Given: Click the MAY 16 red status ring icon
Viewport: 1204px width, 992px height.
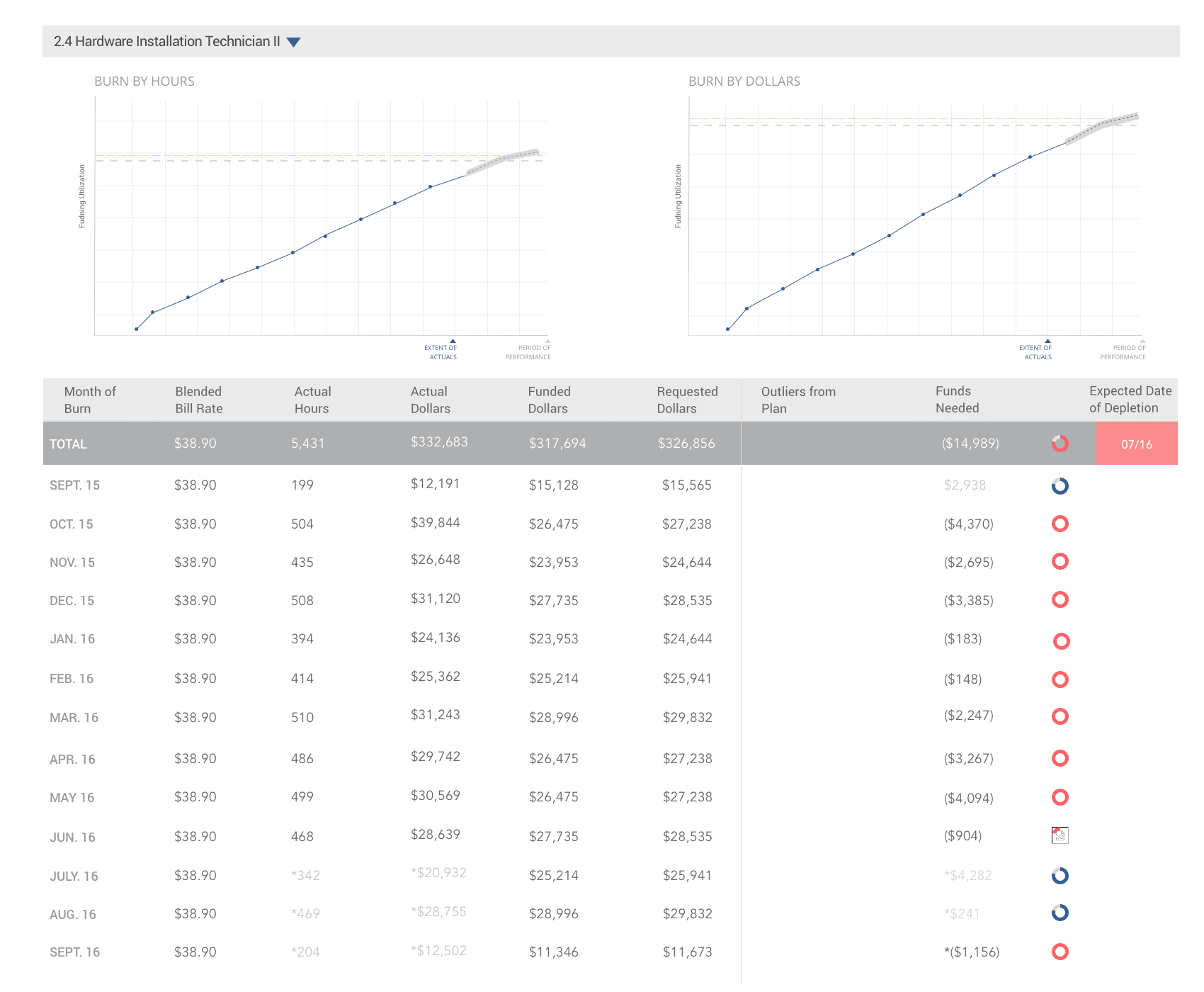Looking at the screenshot, I should tap(1060, 797).
